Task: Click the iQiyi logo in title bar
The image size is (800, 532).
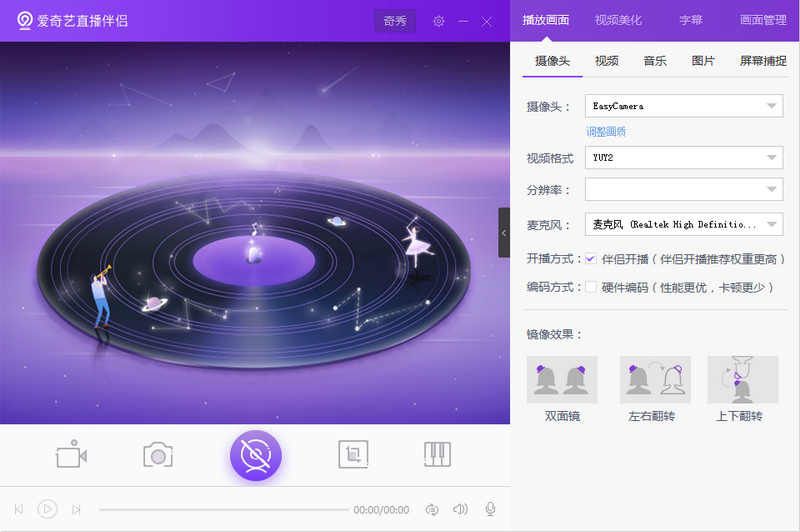Action: [x=24, y=21]
